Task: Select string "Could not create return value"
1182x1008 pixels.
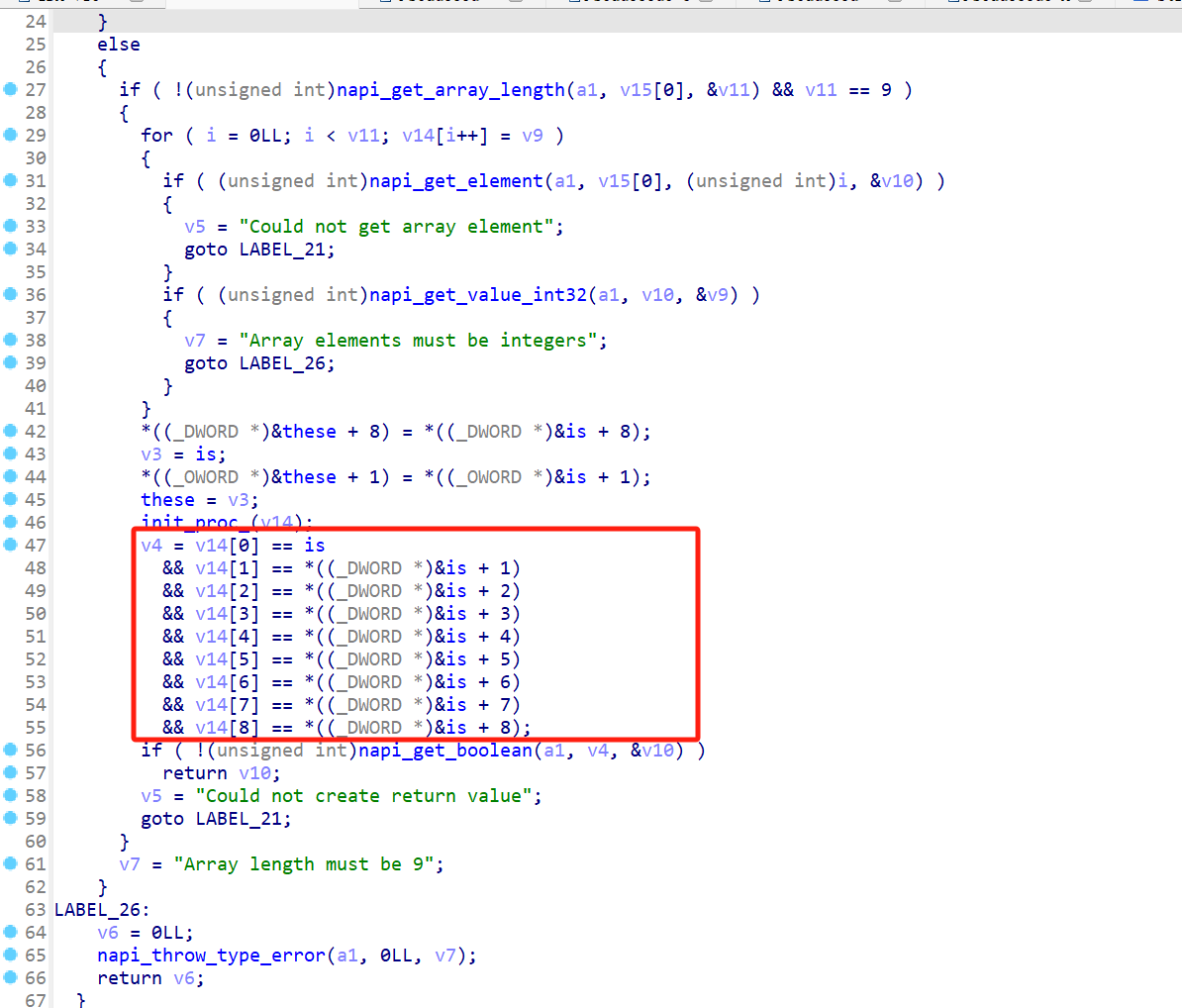Action: click(364, 796)
